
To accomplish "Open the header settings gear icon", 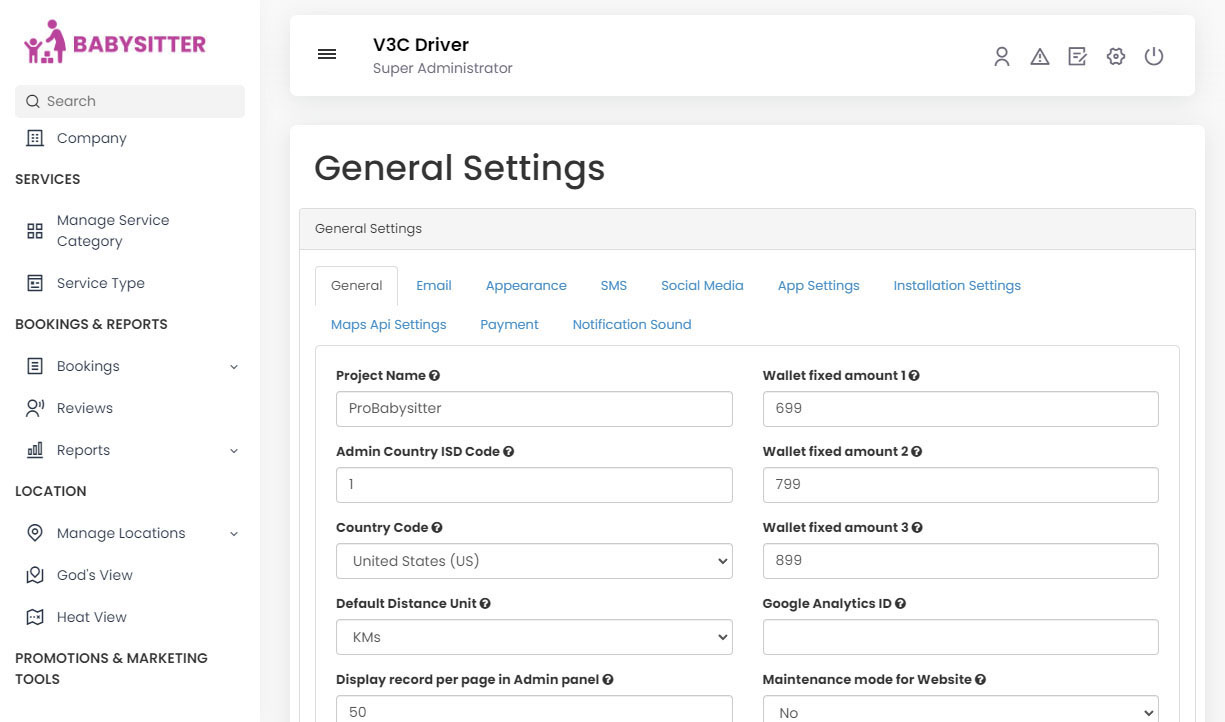I will click(1115, 56).
